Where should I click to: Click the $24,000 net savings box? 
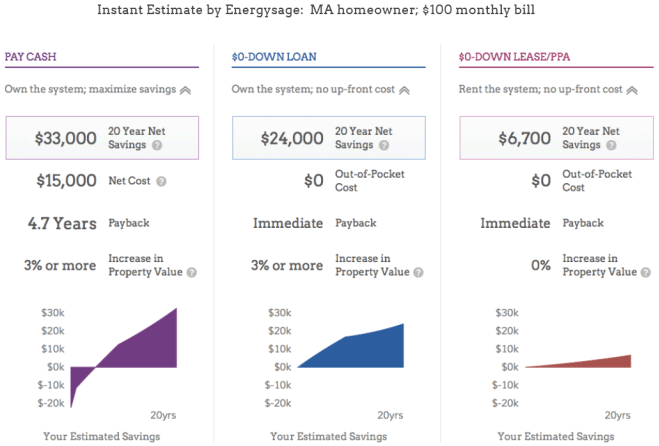point(328,138)
